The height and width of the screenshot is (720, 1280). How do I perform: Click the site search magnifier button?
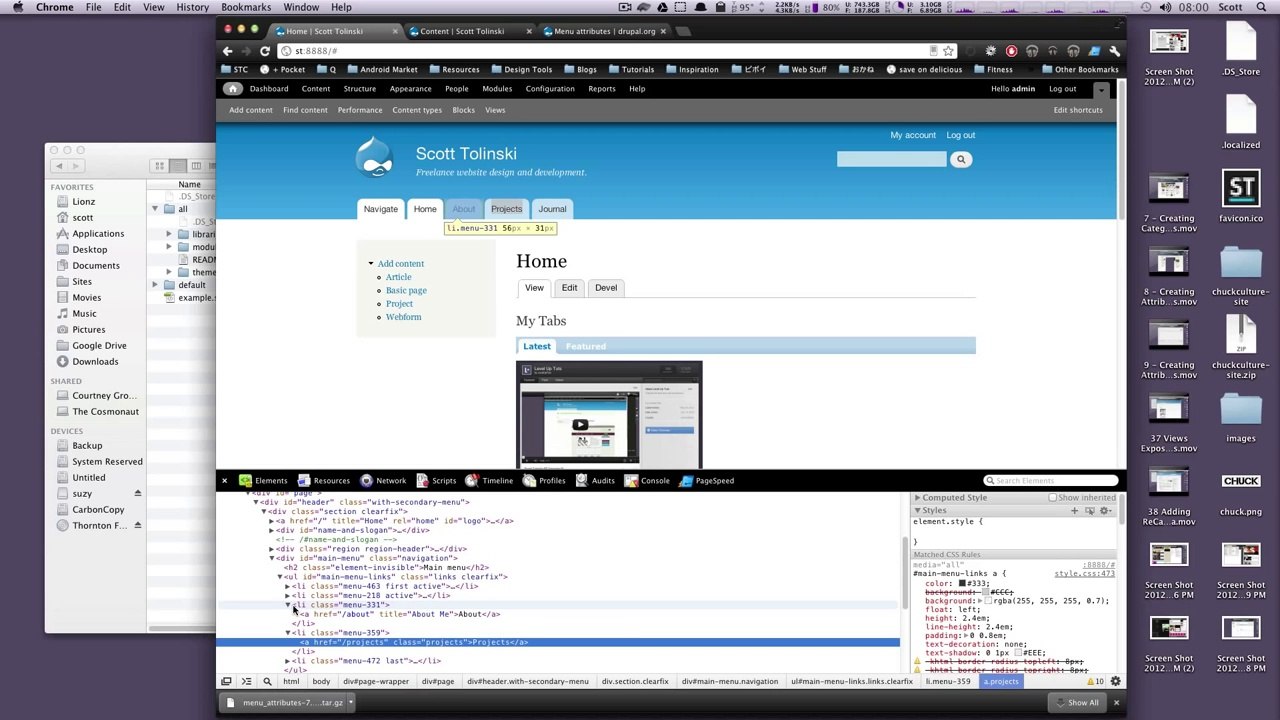(961, 159)
